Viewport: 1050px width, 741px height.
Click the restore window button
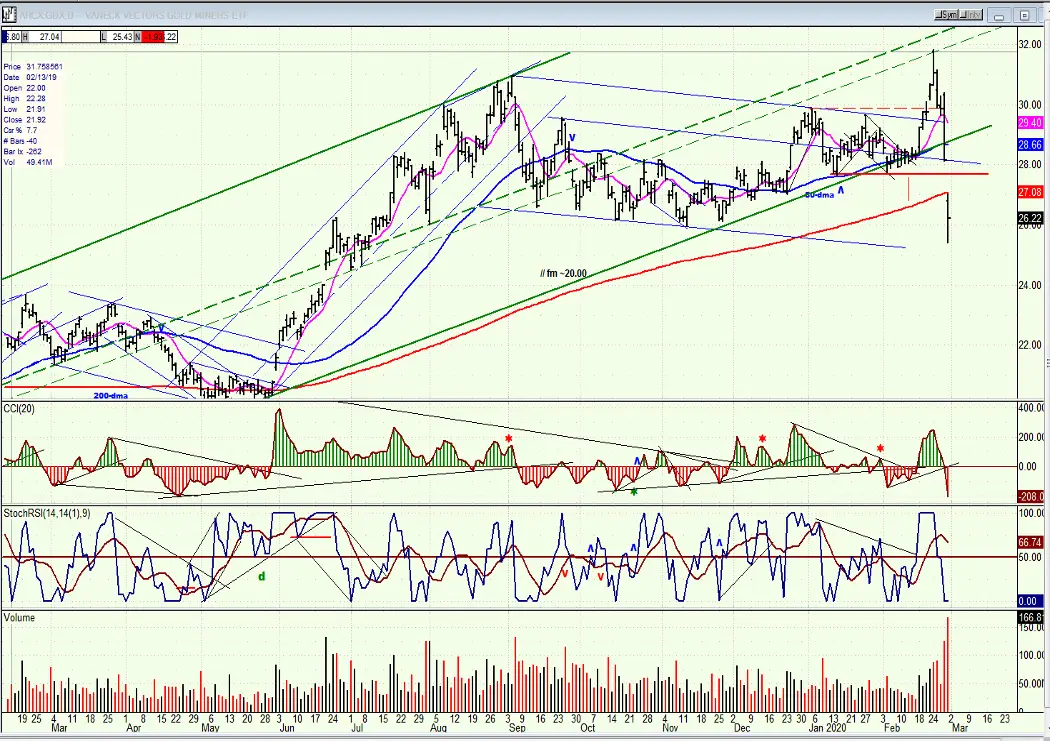1025,15
